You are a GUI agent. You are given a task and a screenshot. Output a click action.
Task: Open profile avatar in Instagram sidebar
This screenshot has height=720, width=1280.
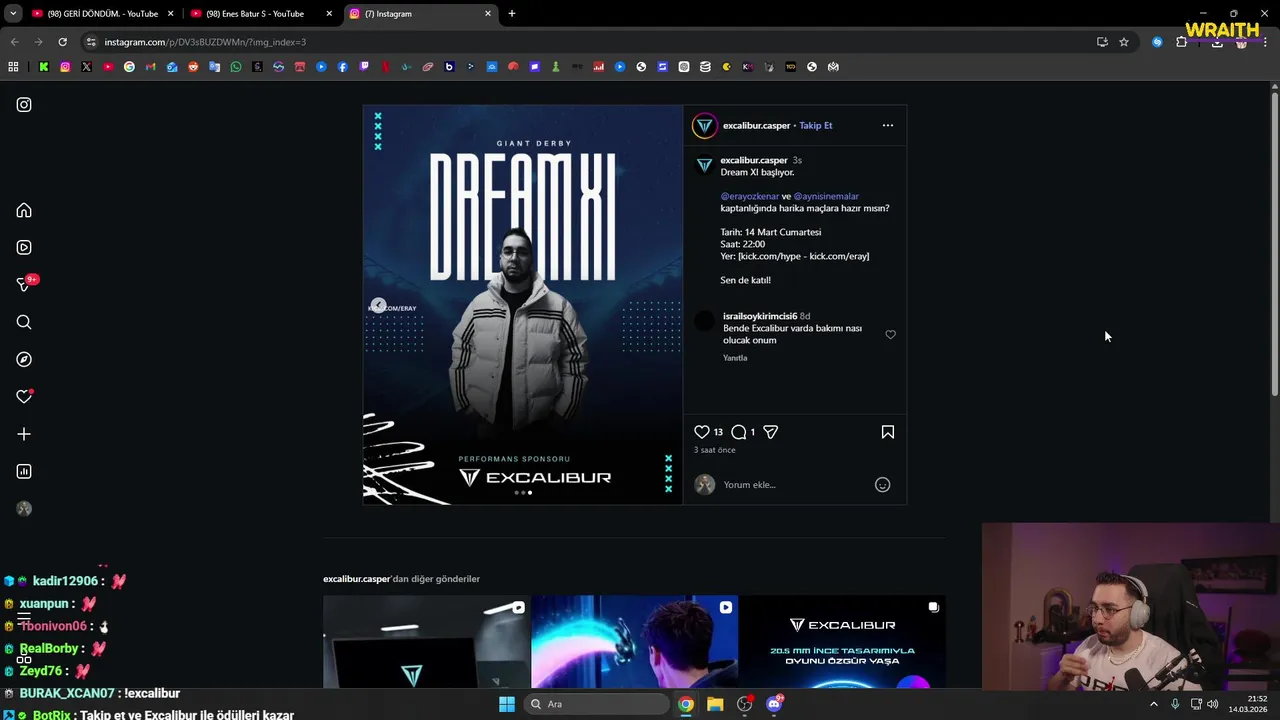[x=24, y=509]
